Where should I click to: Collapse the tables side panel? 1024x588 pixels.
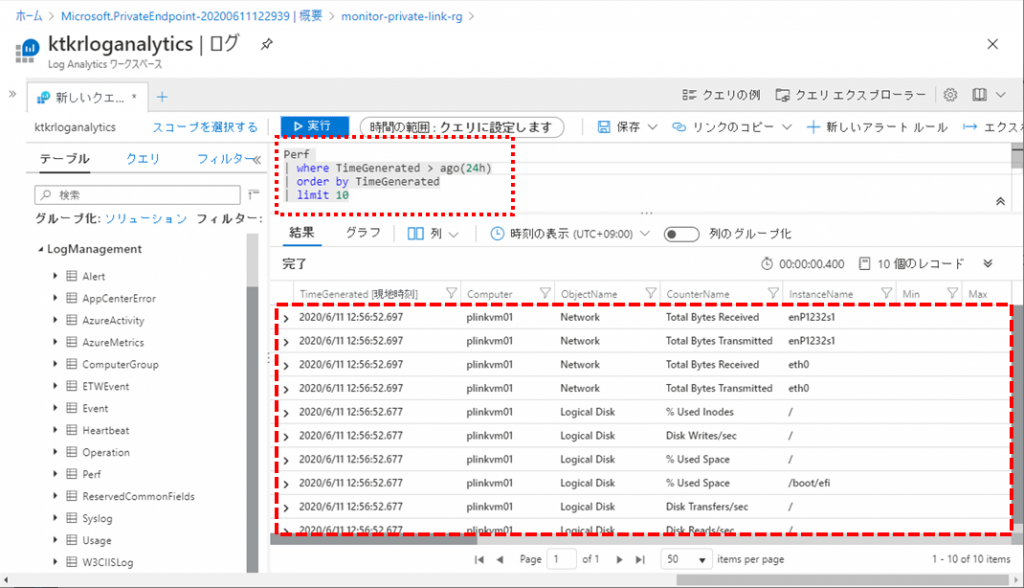(257, 159)
